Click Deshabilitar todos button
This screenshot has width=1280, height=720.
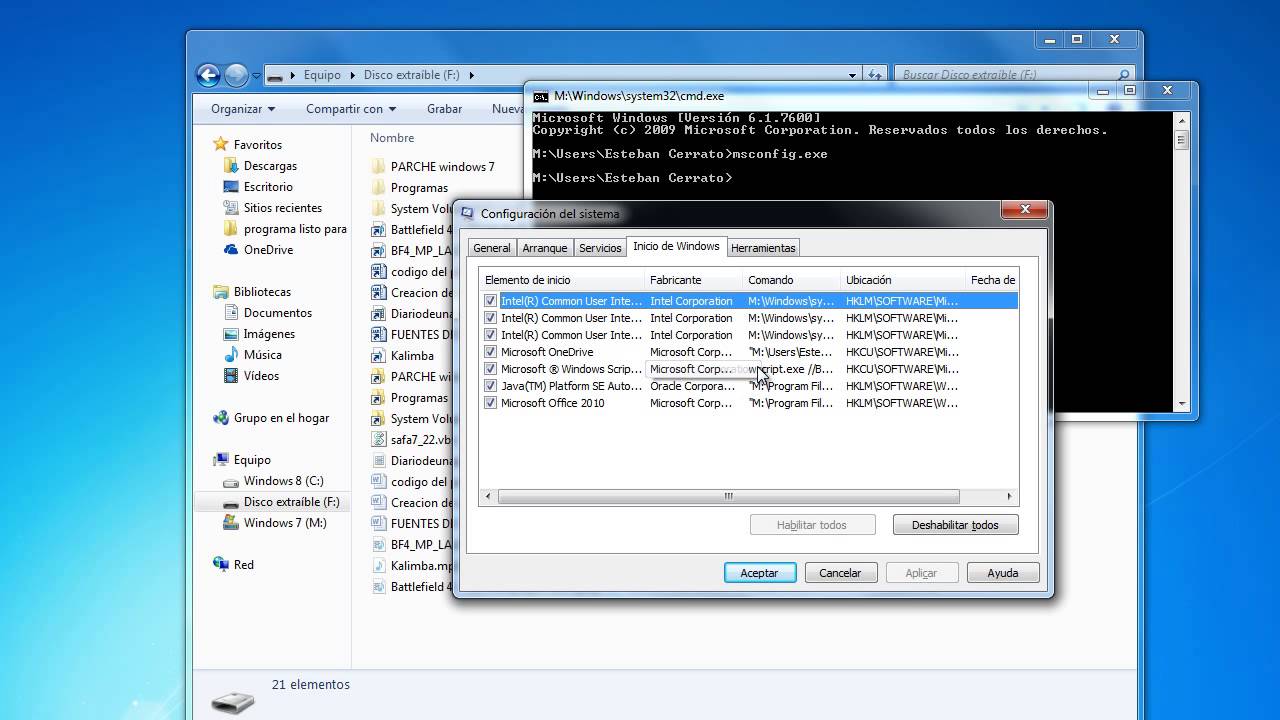coord(955,525)
